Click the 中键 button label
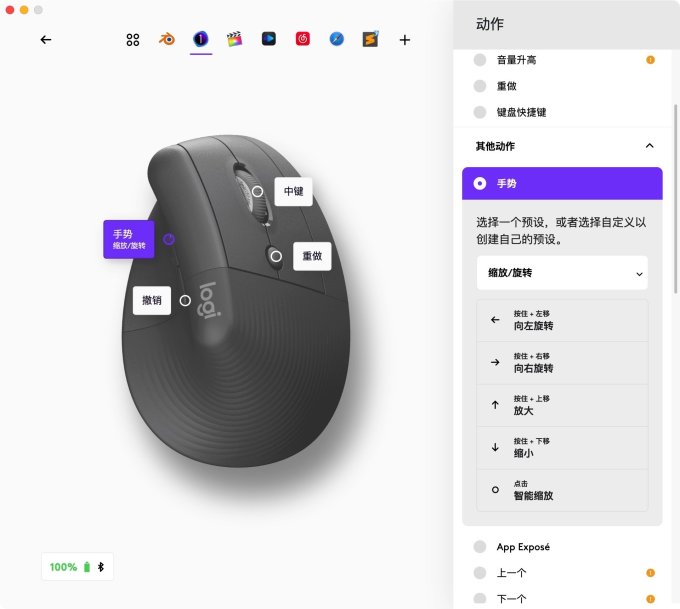 pyautogui.click(x=294, y=191)
